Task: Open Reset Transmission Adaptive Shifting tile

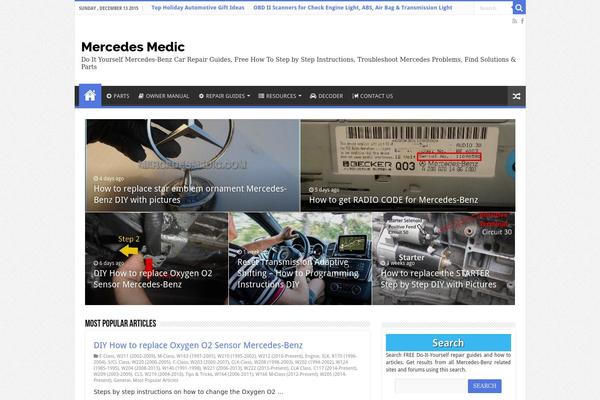Action: pos(300,259)
